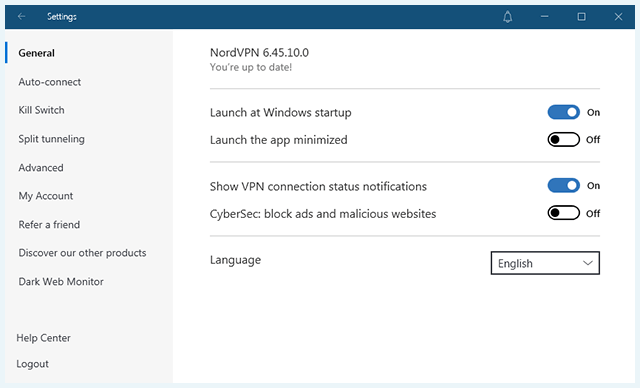
Task: Select the General settings tab
Action: click(x=36, y=53)
